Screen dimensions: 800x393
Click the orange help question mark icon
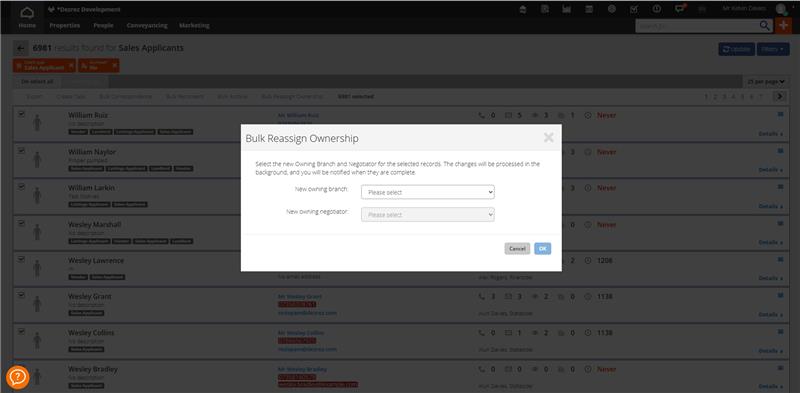(x=17, y=378)
